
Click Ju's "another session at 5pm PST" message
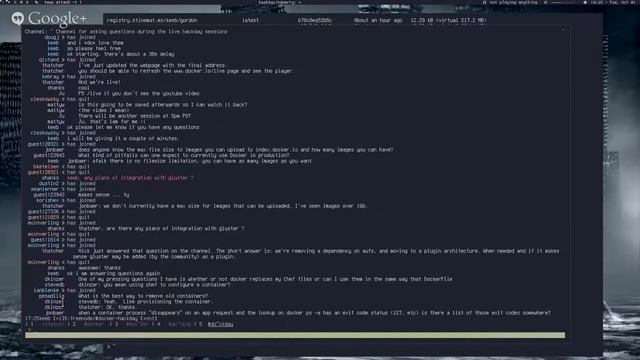(134, 116)
